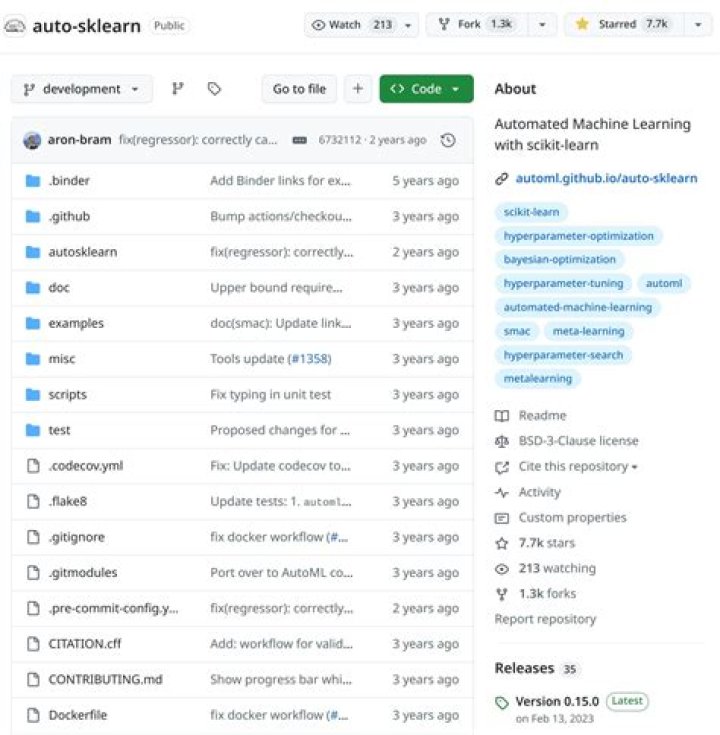The width and height of the screenshot is (720, 735).
Task: Select the hyperparameter-optimization topic tag
Action: pos(578,236)
